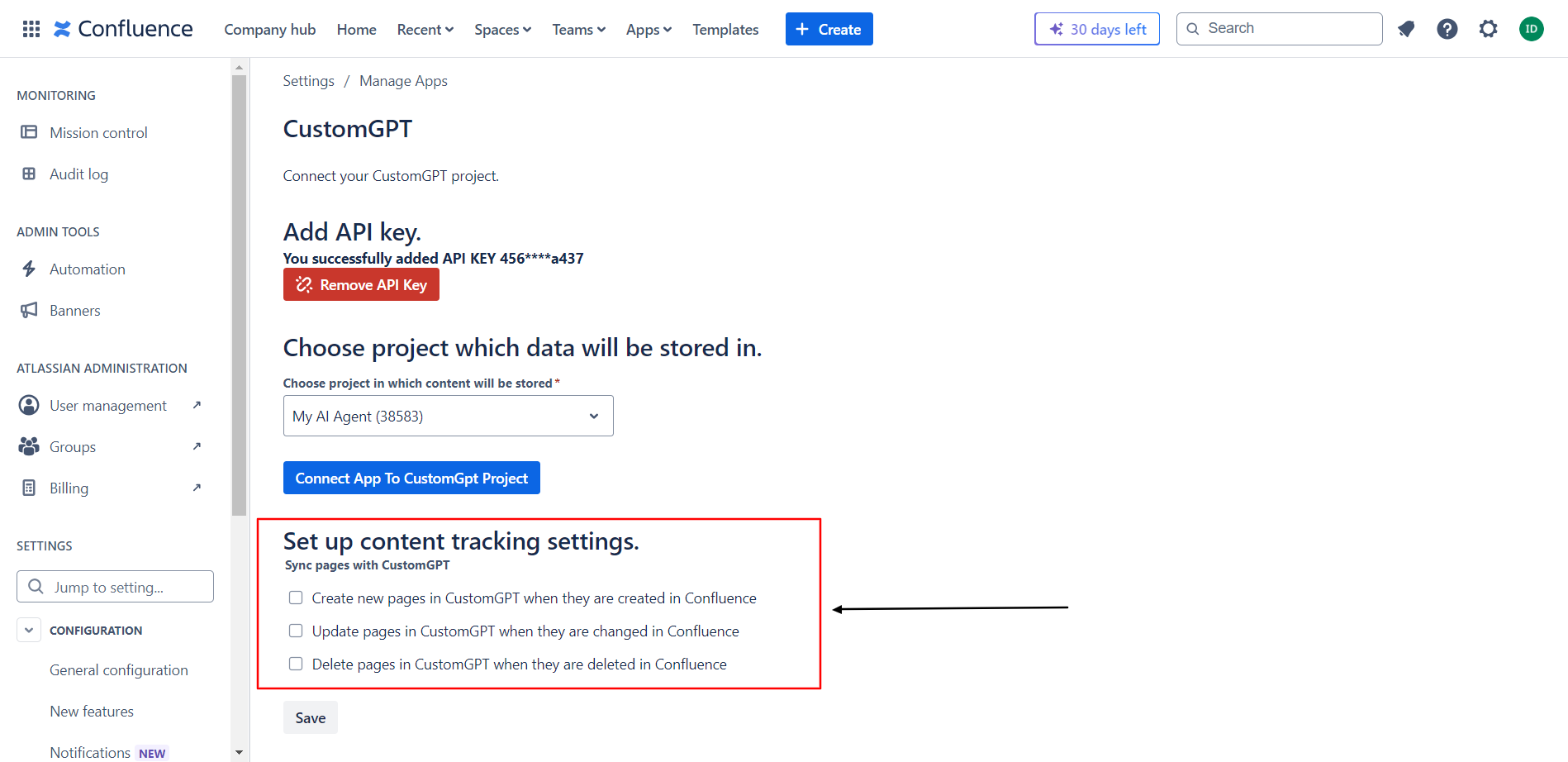Expand the Recent menu

click(425, 30)
